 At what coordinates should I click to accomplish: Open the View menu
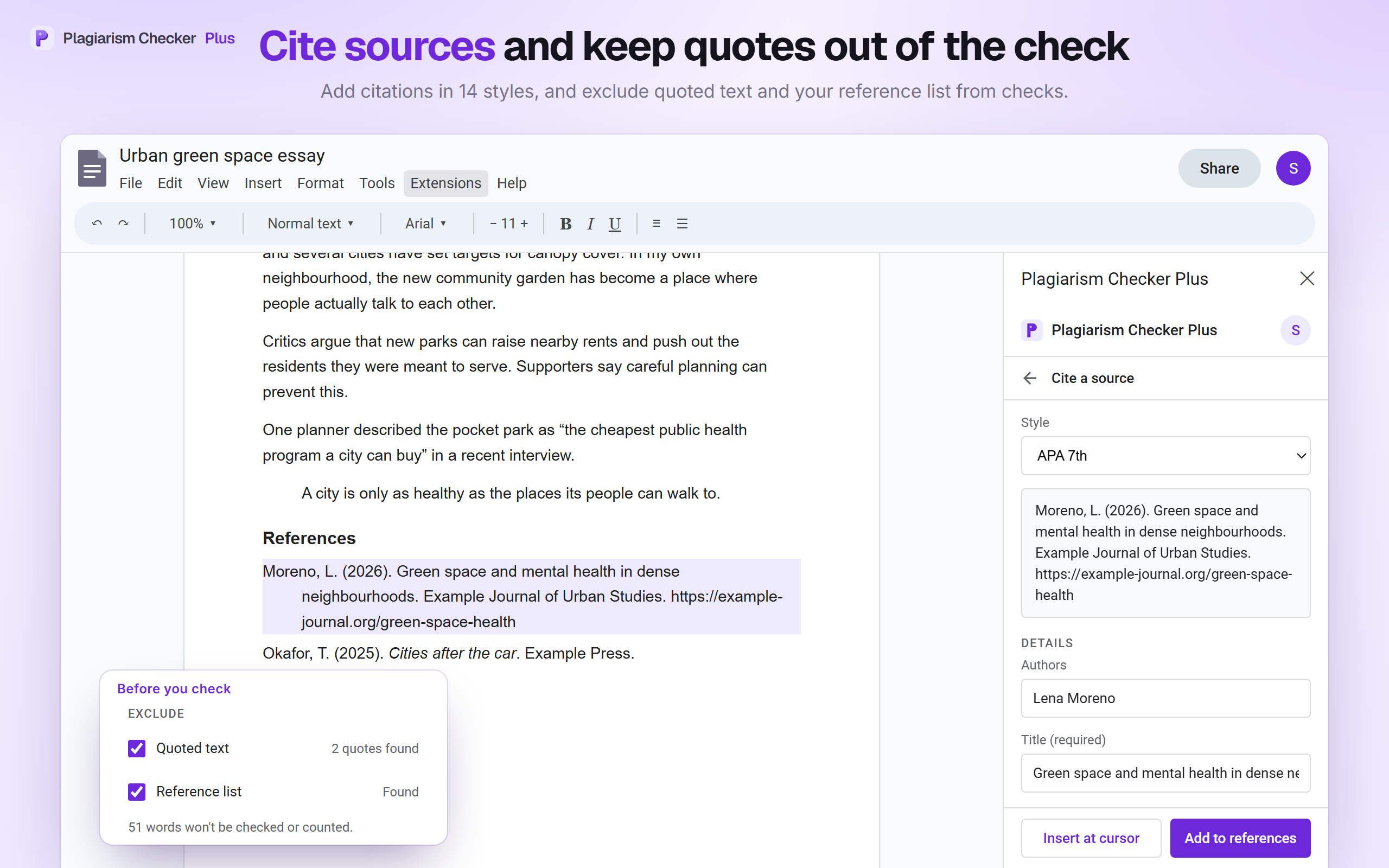[213, 183]
